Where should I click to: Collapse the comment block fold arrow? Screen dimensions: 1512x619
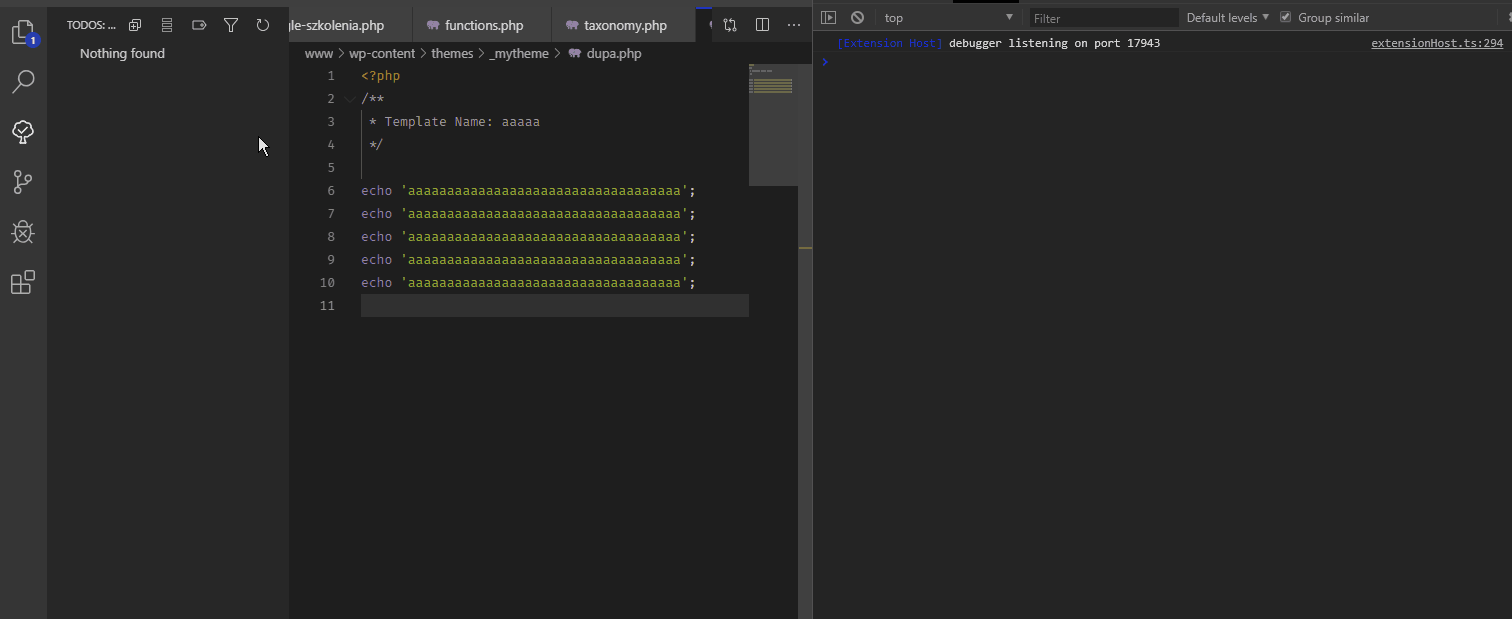[x=349, y=99]
